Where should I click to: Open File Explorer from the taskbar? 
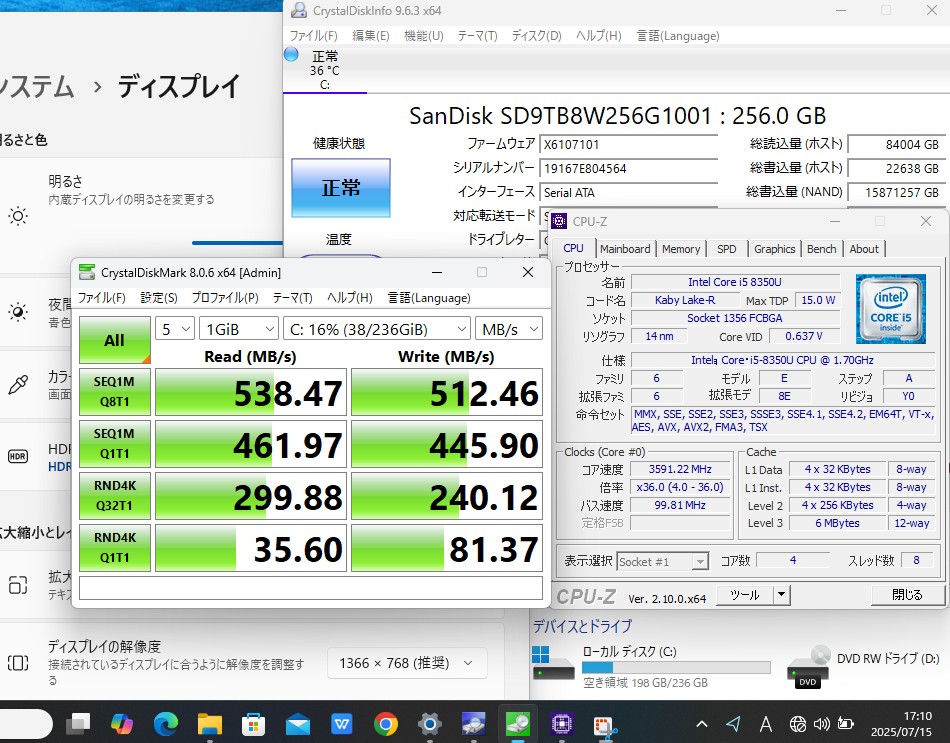tap(210, 723)
